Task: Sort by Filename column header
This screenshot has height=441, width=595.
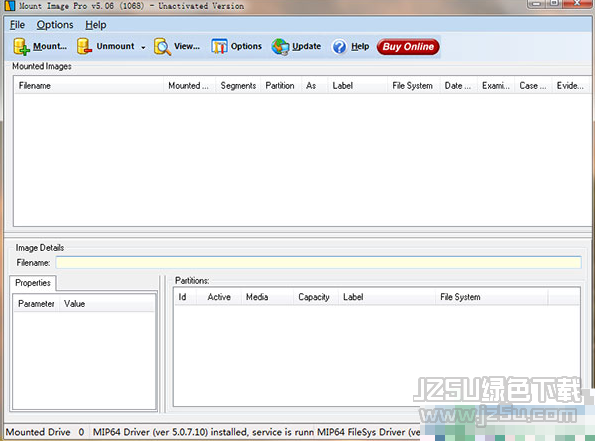Action: pyautogui.click(x=89, y=86)
